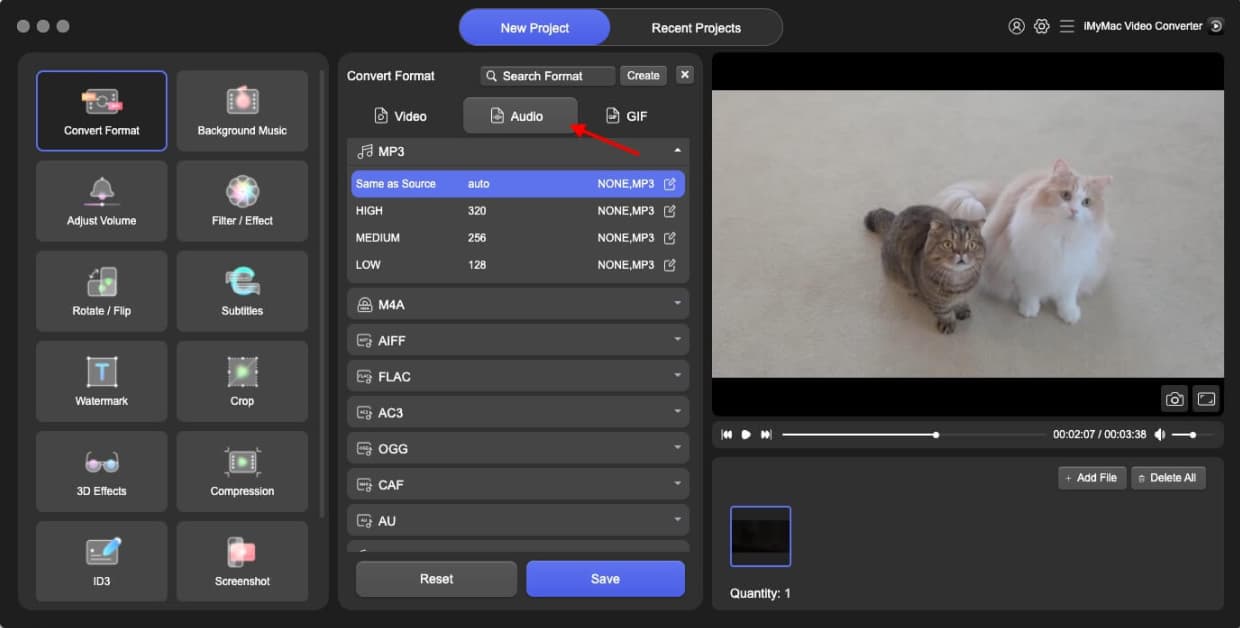This screenshot has width=1240, height=628.
Task: Edit the Same as Source MP3 preset
Action: (x=670, y=184)
